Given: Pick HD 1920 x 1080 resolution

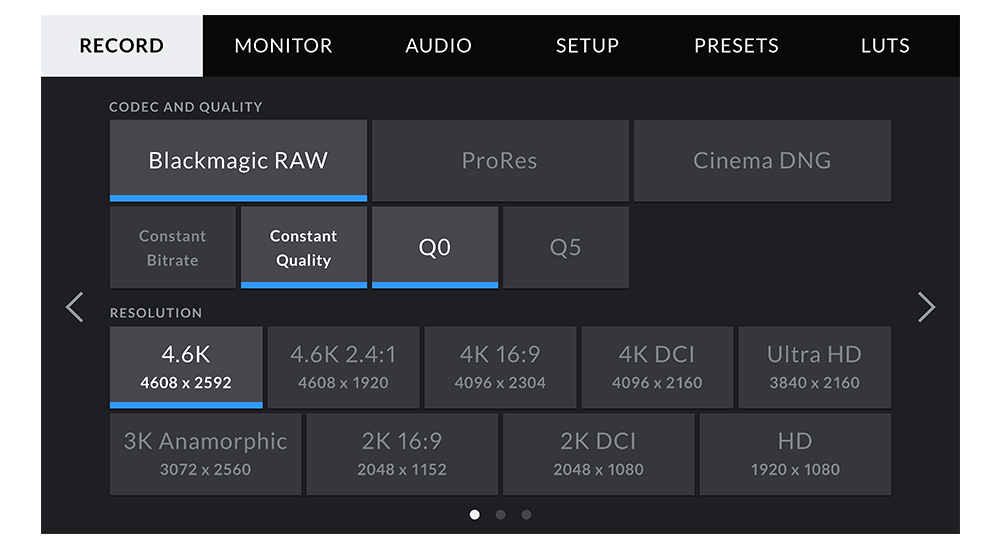Looking at the screenshot, I should [795, 454].
